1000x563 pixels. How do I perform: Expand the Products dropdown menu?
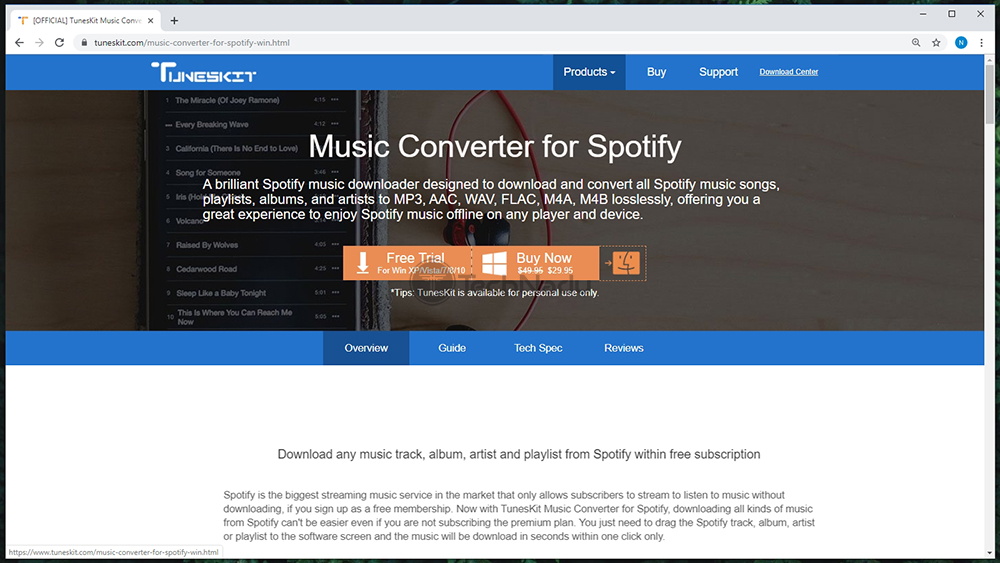click(589, 72)
